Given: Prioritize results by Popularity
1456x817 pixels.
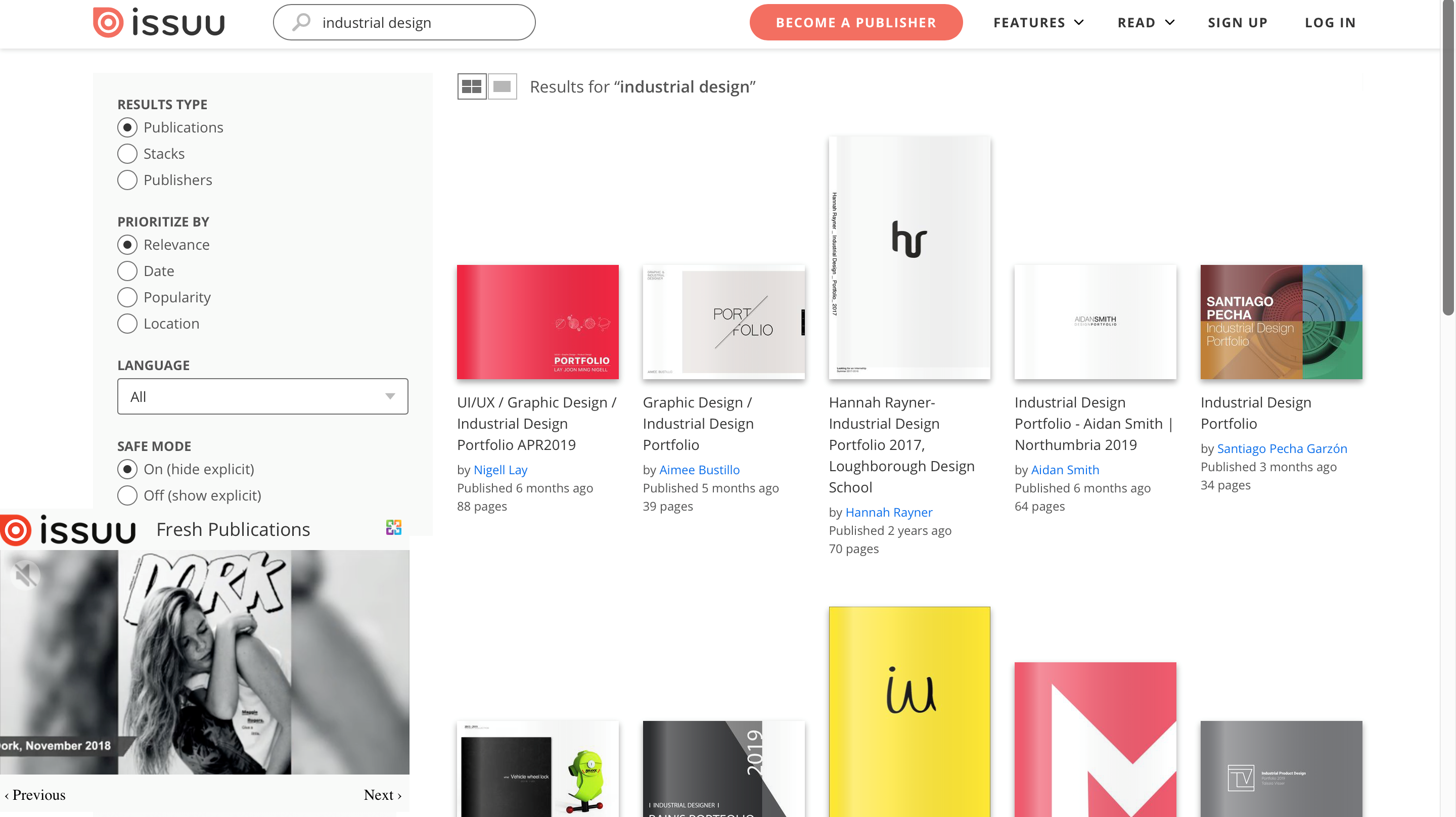Looking at the screenshot, I should click(127, 297).
